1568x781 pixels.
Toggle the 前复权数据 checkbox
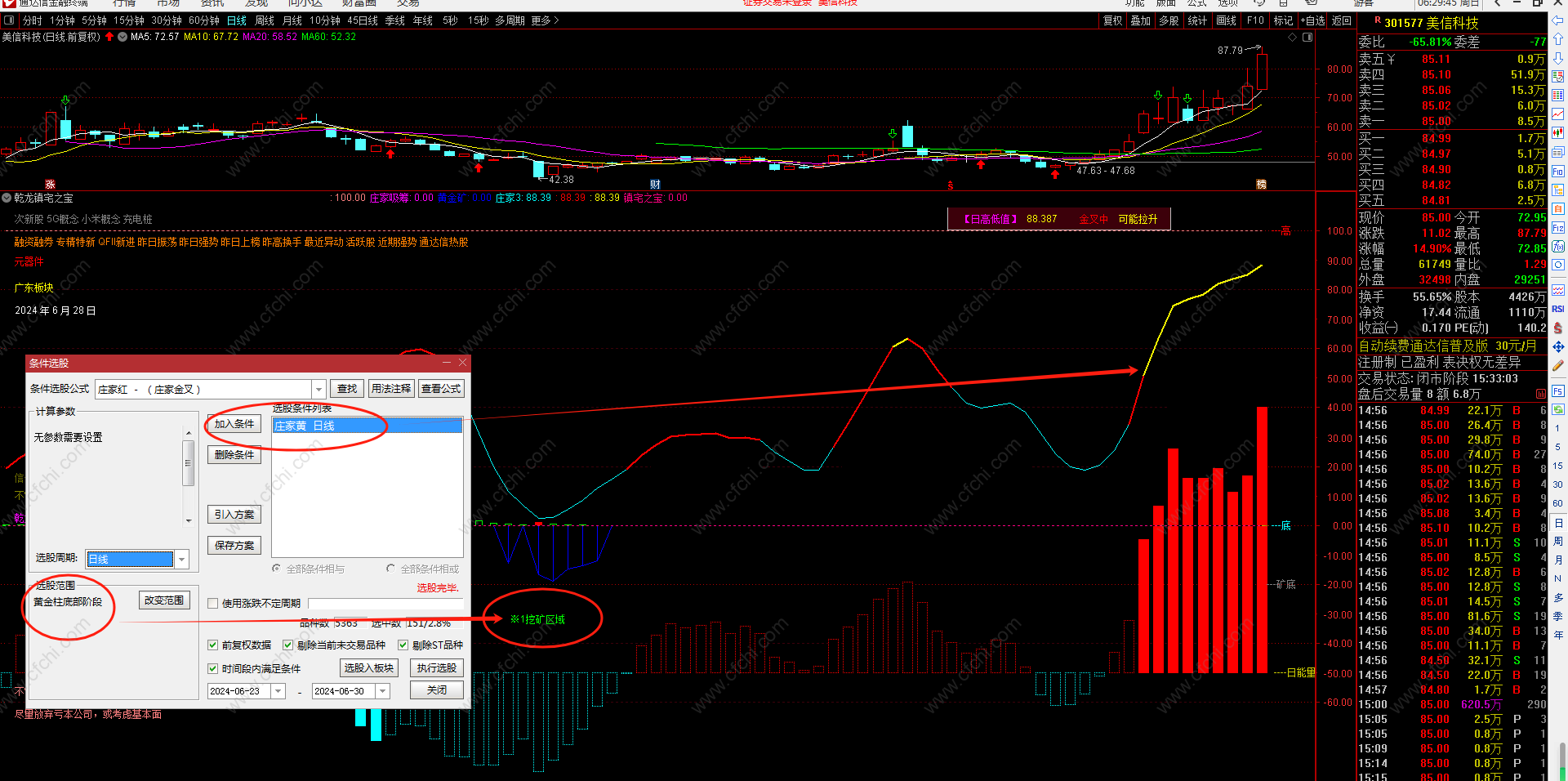coord(212,645)
